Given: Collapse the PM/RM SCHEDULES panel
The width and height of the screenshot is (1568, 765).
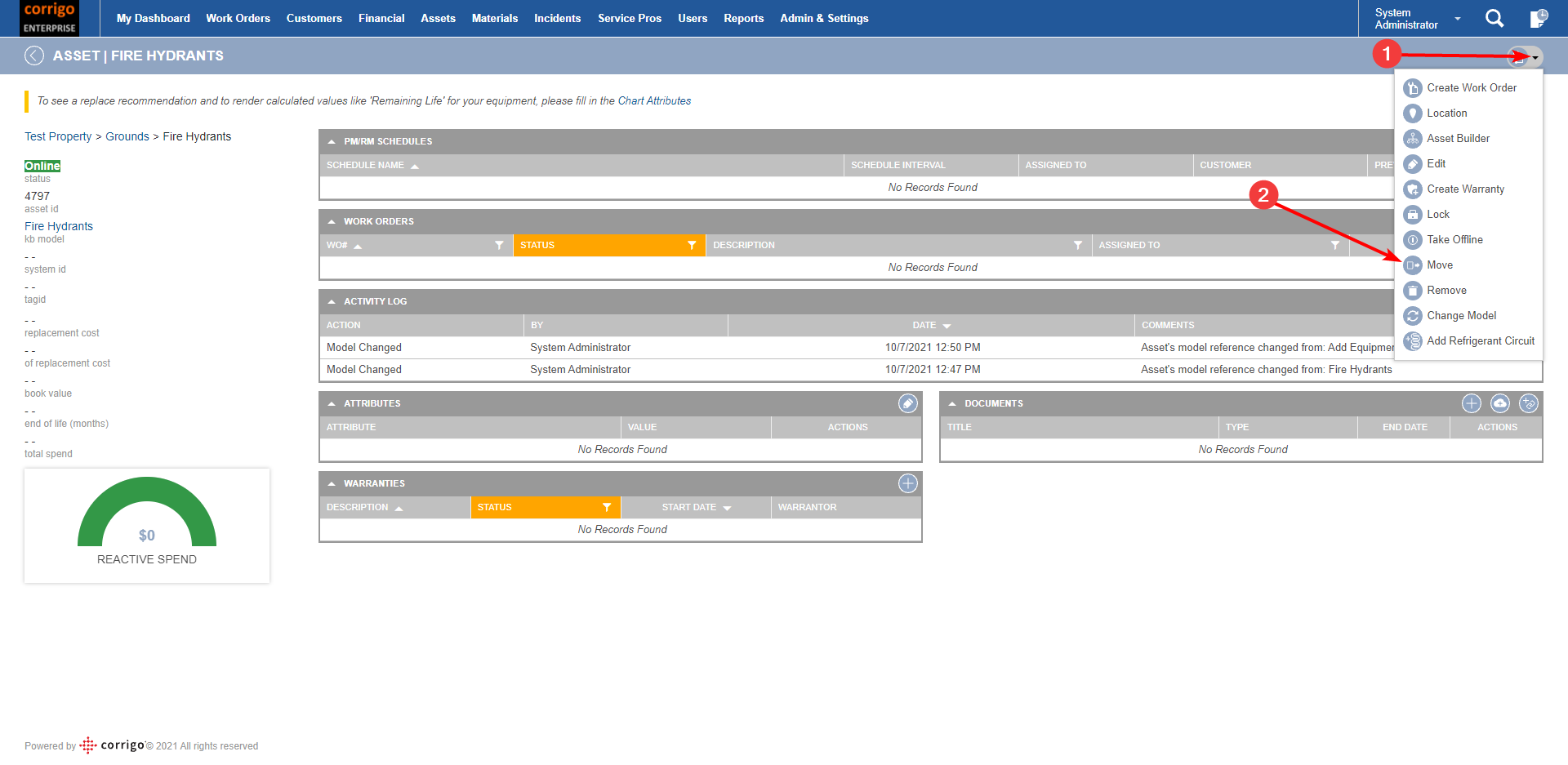Looking at the screenshot, I should [332, 140].
